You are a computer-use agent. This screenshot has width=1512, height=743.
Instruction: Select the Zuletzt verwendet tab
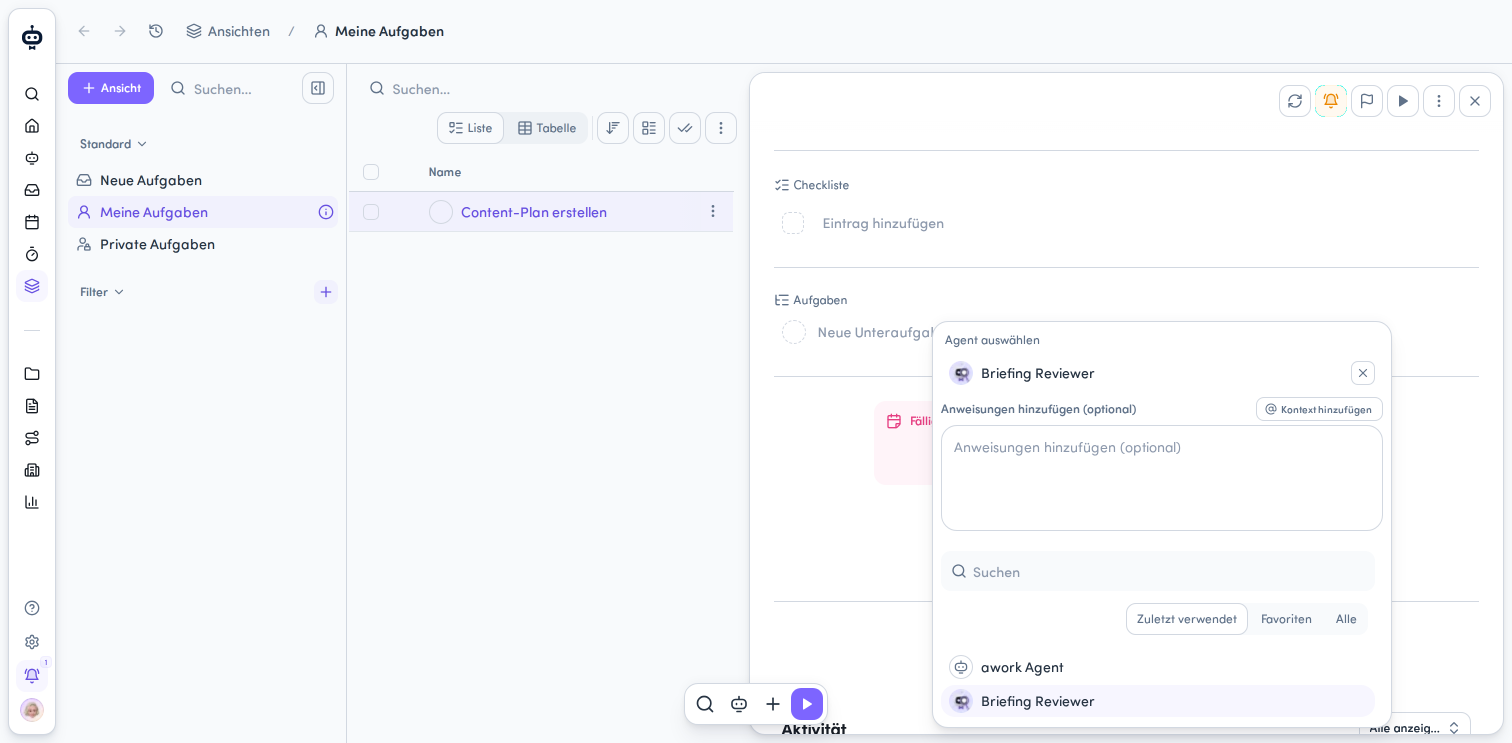1187,619
